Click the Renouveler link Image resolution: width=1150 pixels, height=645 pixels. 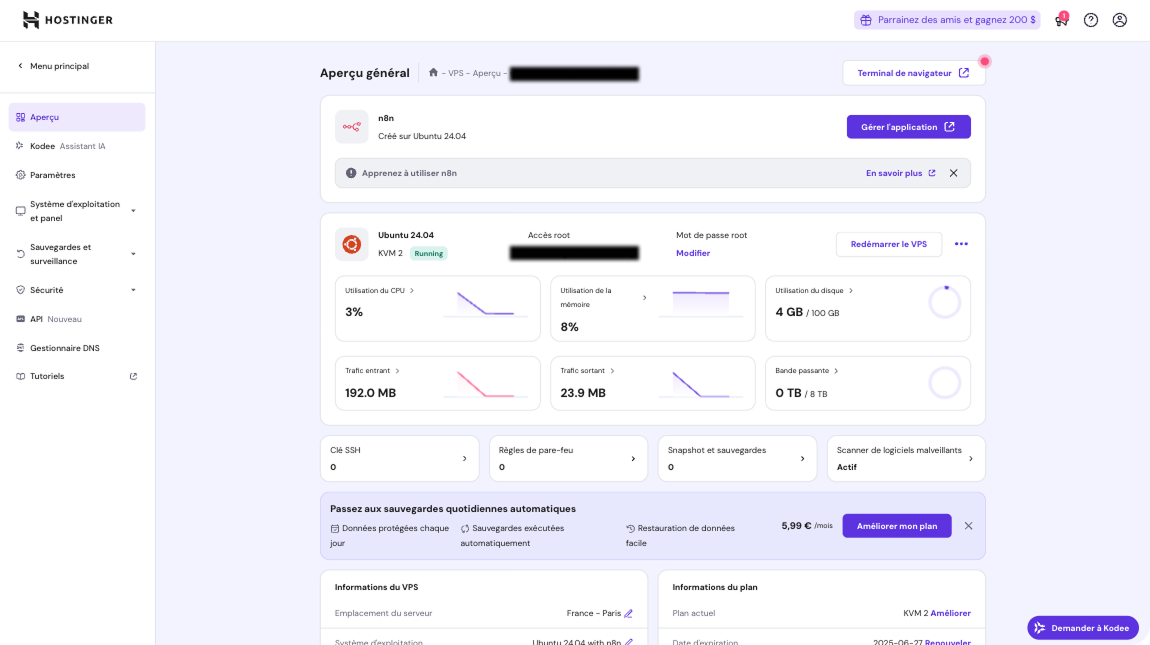point(948,641)
